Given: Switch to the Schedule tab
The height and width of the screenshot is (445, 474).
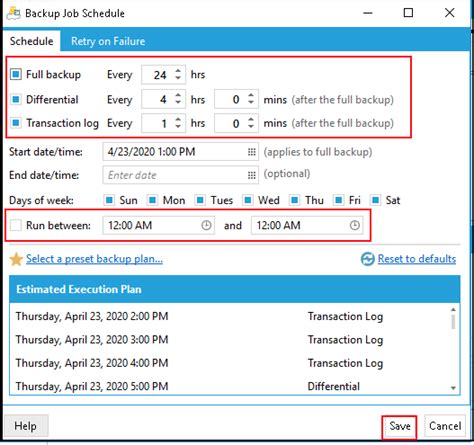Looking at the screenshot, I should coord(31,41).
